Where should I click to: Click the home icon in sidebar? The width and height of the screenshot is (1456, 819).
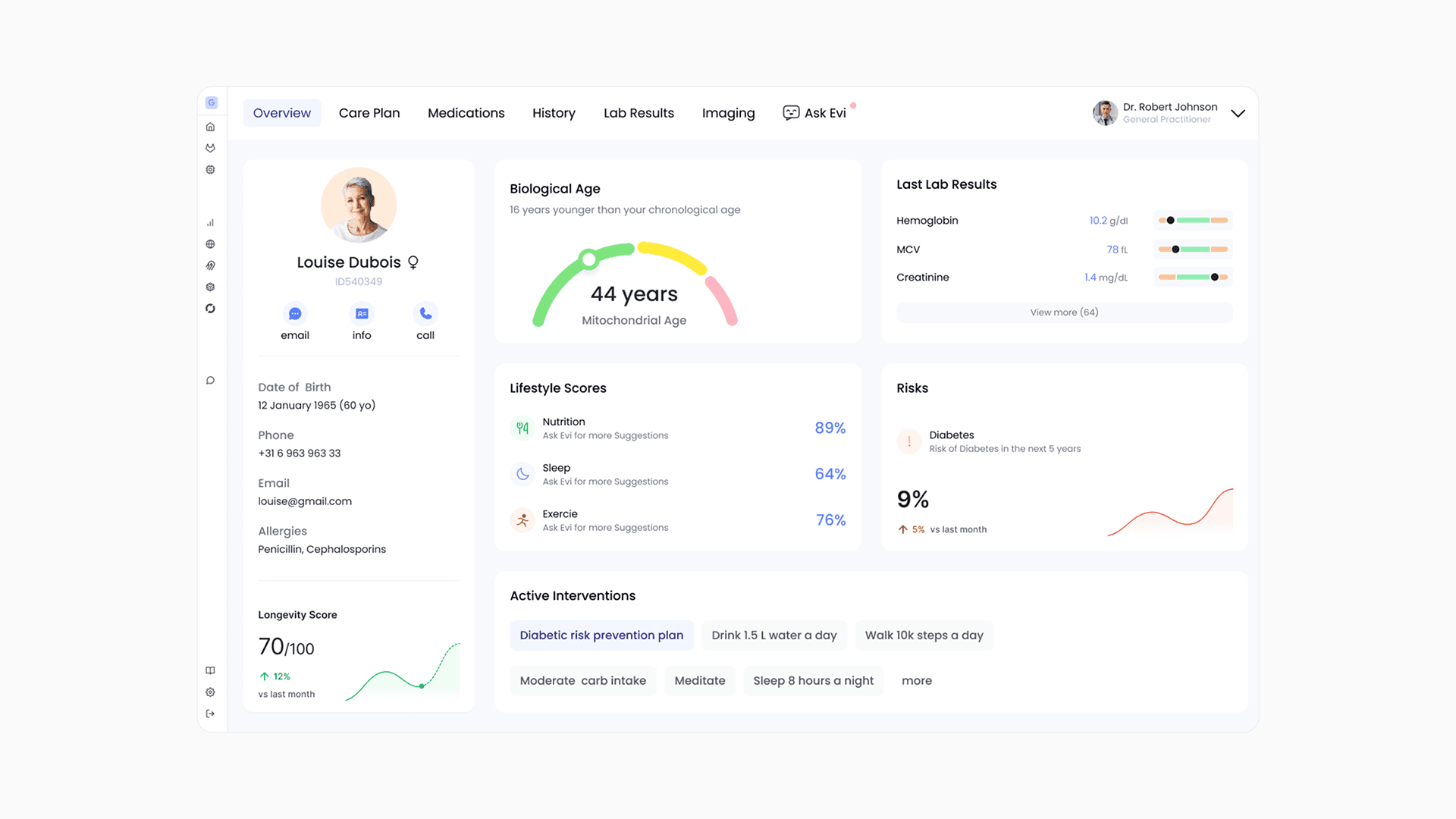click(x=210, y=127)
